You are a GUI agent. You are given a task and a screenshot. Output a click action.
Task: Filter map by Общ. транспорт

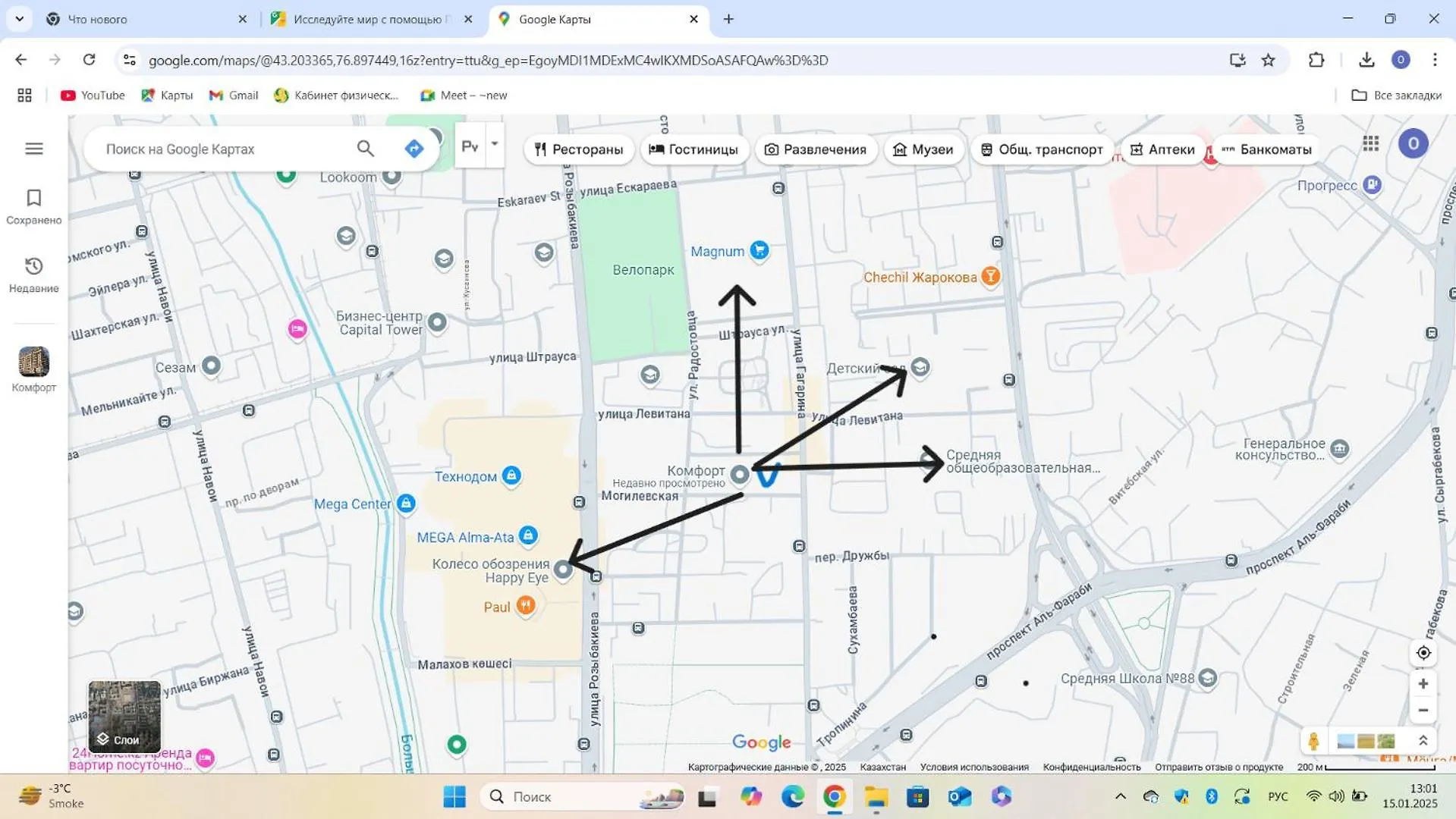[1042, 149]
